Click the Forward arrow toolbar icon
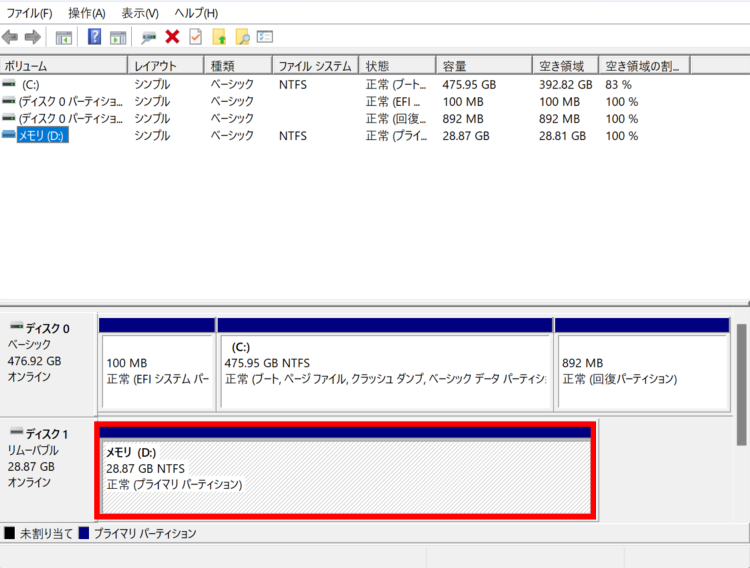Screen dimensions: 750x568 pos(33,37)
